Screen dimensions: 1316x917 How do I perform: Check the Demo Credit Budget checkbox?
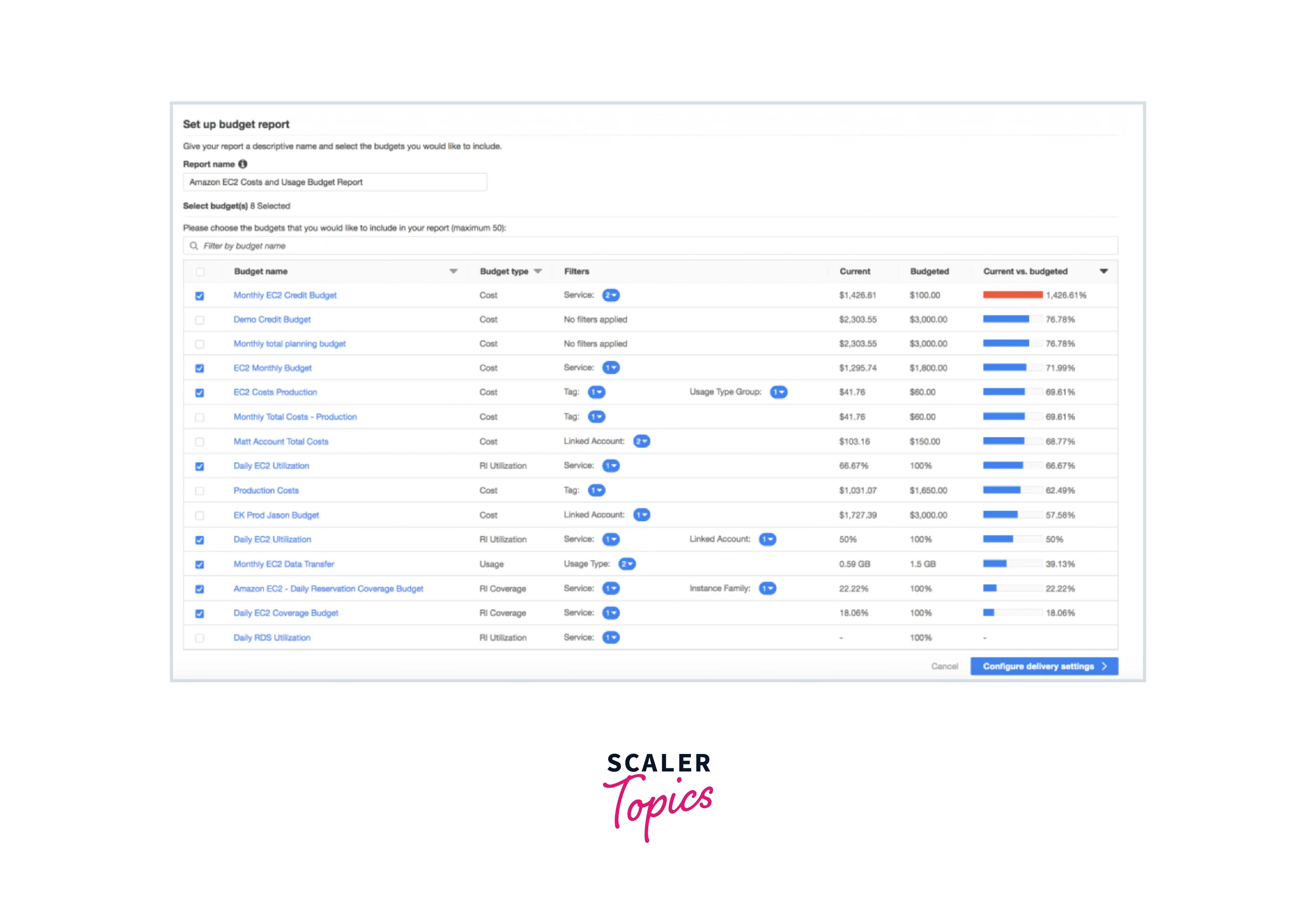199,320
